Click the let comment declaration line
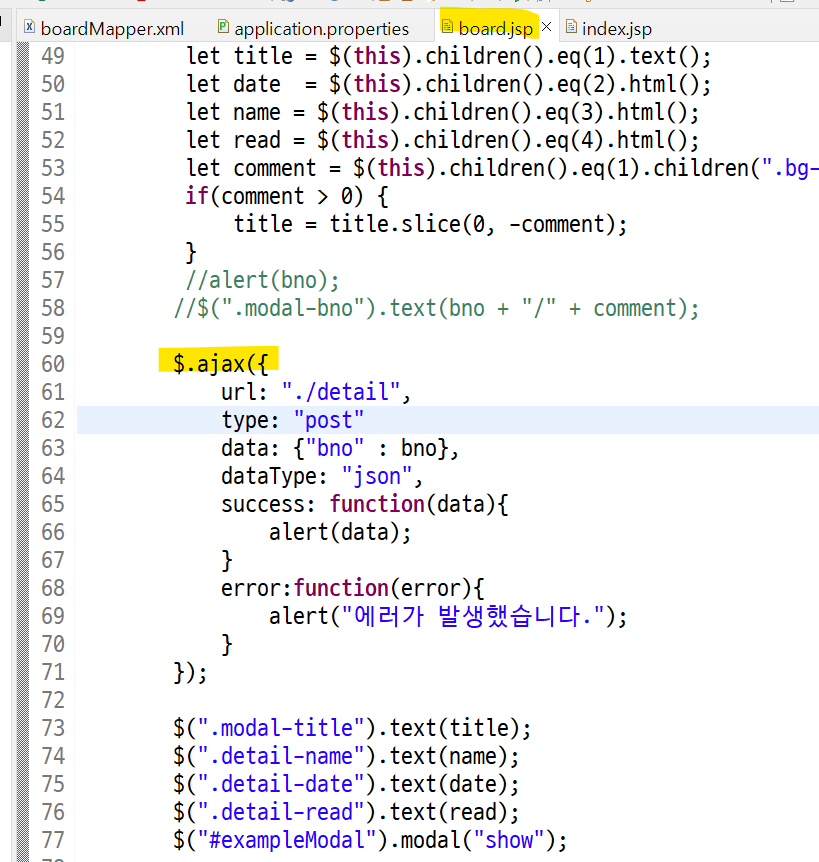 (x=502, y=168)
